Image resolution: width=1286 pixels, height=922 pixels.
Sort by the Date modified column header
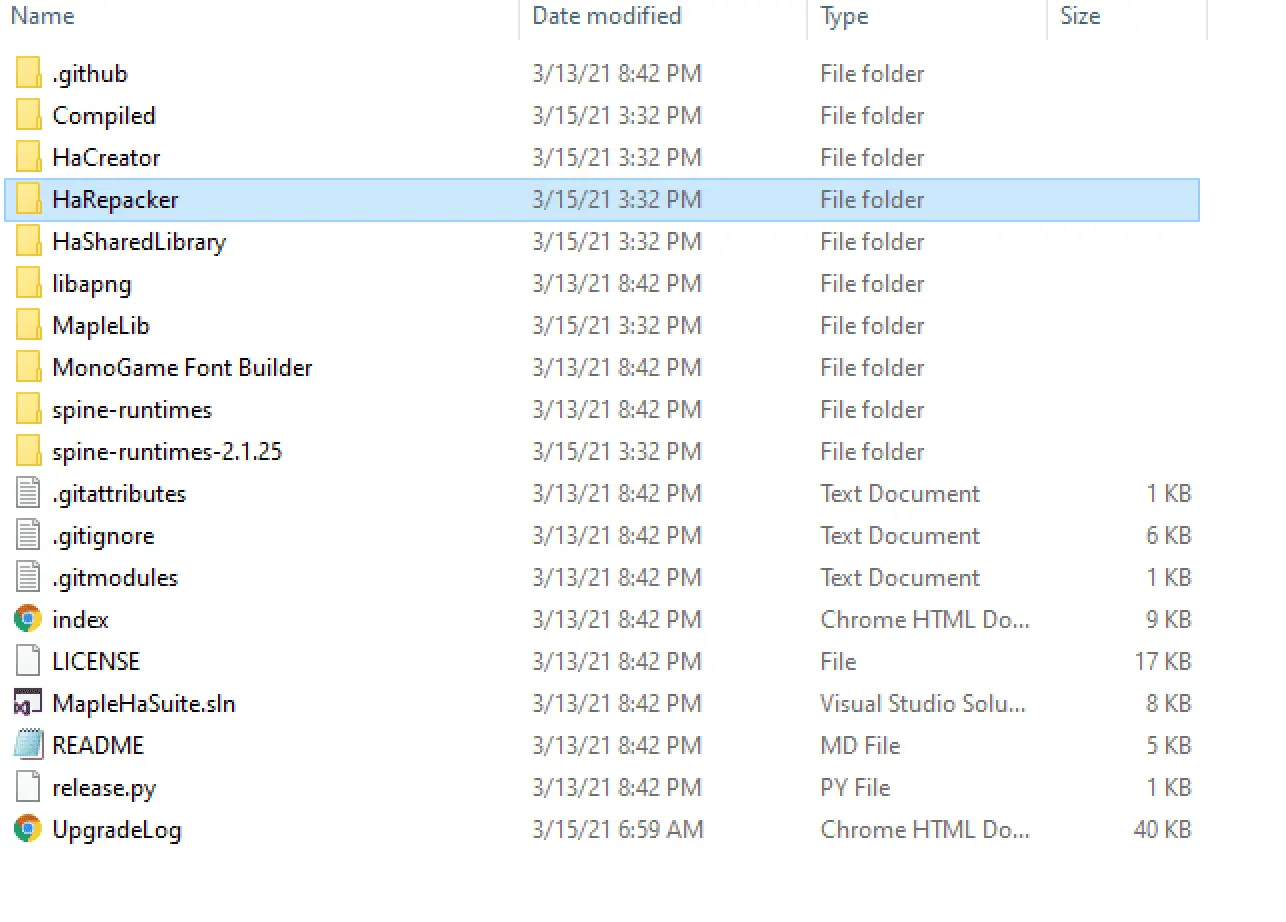(607, 16)
